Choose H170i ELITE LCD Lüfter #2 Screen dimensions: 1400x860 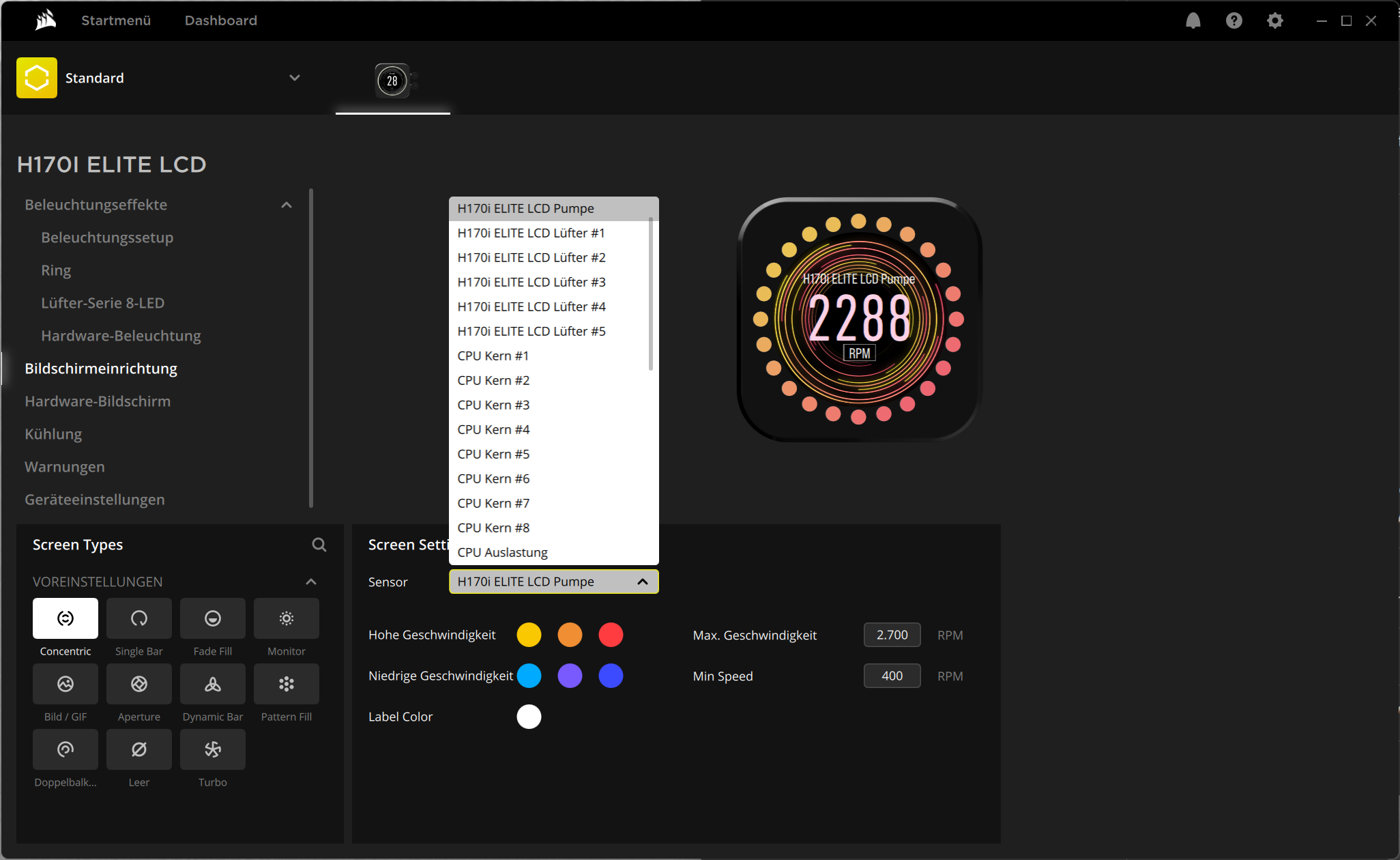[549, 258]
